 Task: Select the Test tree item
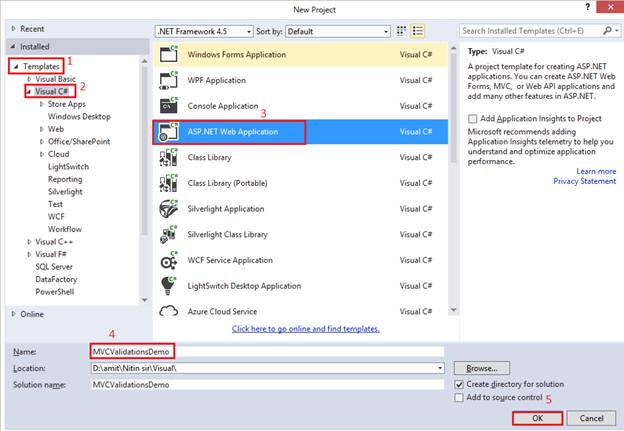coord(55,204)
